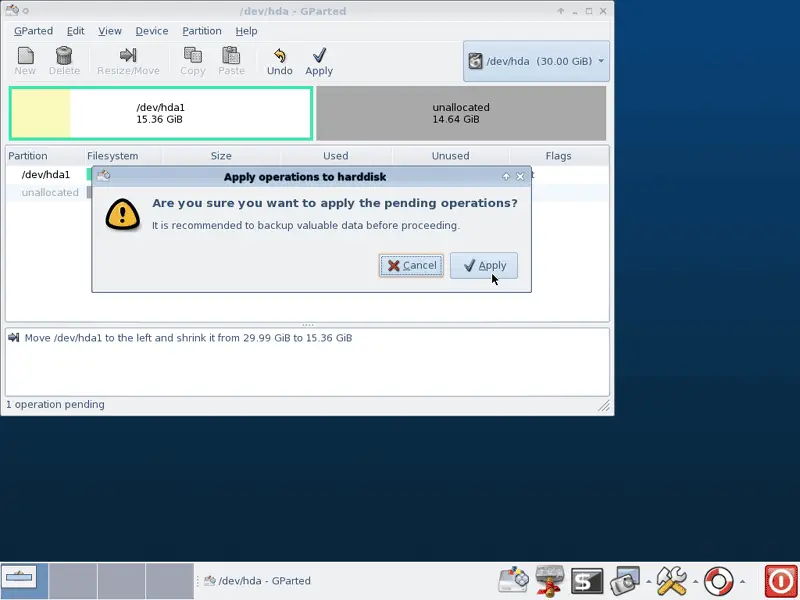Click the Used column header
Image resolution: width=800 pixels, height=600 pixels.
pos(336,156)
